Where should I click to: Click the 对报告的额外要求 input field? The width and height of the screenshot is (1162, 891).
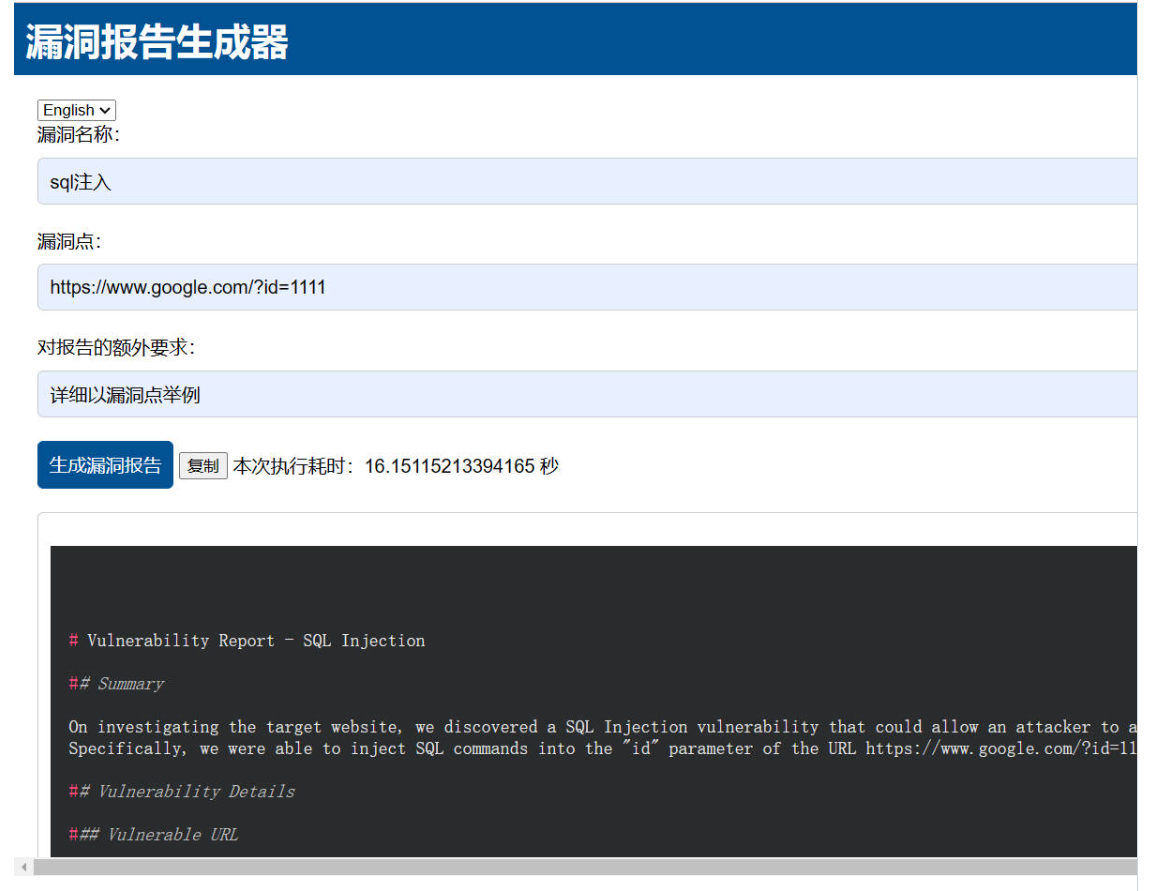tap(587, 394)
